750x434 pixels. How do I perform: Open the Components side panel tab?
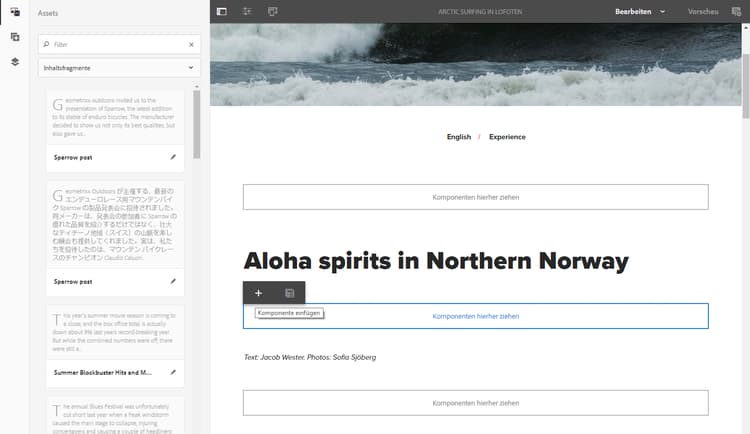[x=15, y=37]
